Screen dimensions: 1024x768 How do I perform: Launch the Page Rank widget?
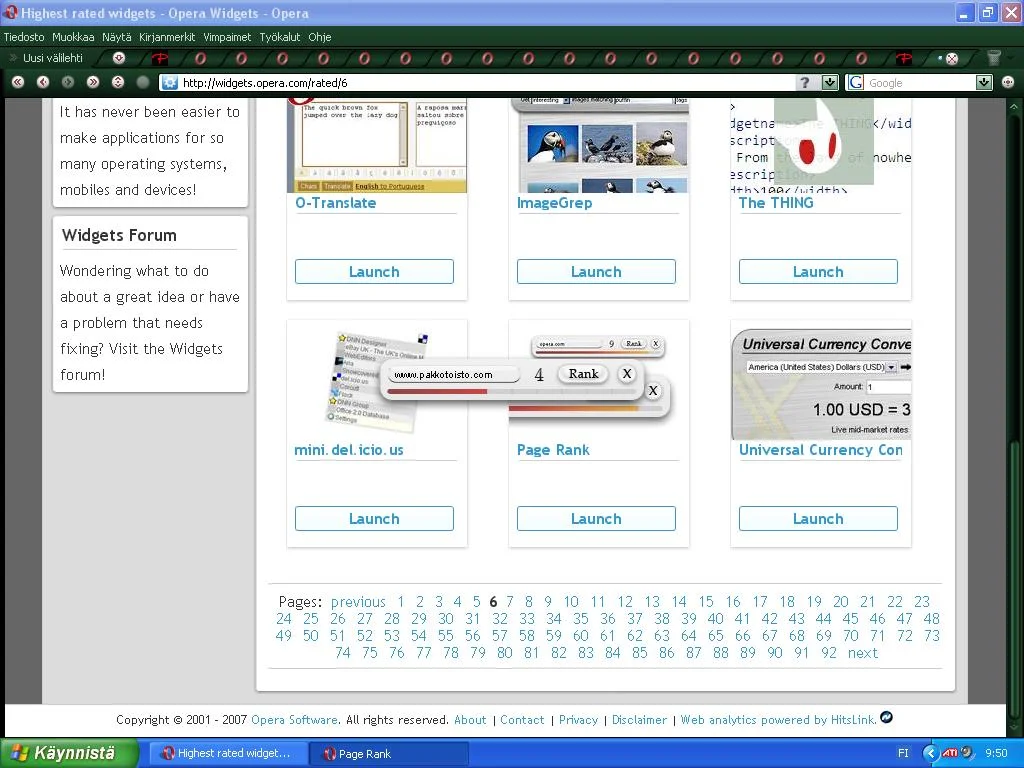coord(596,519)
